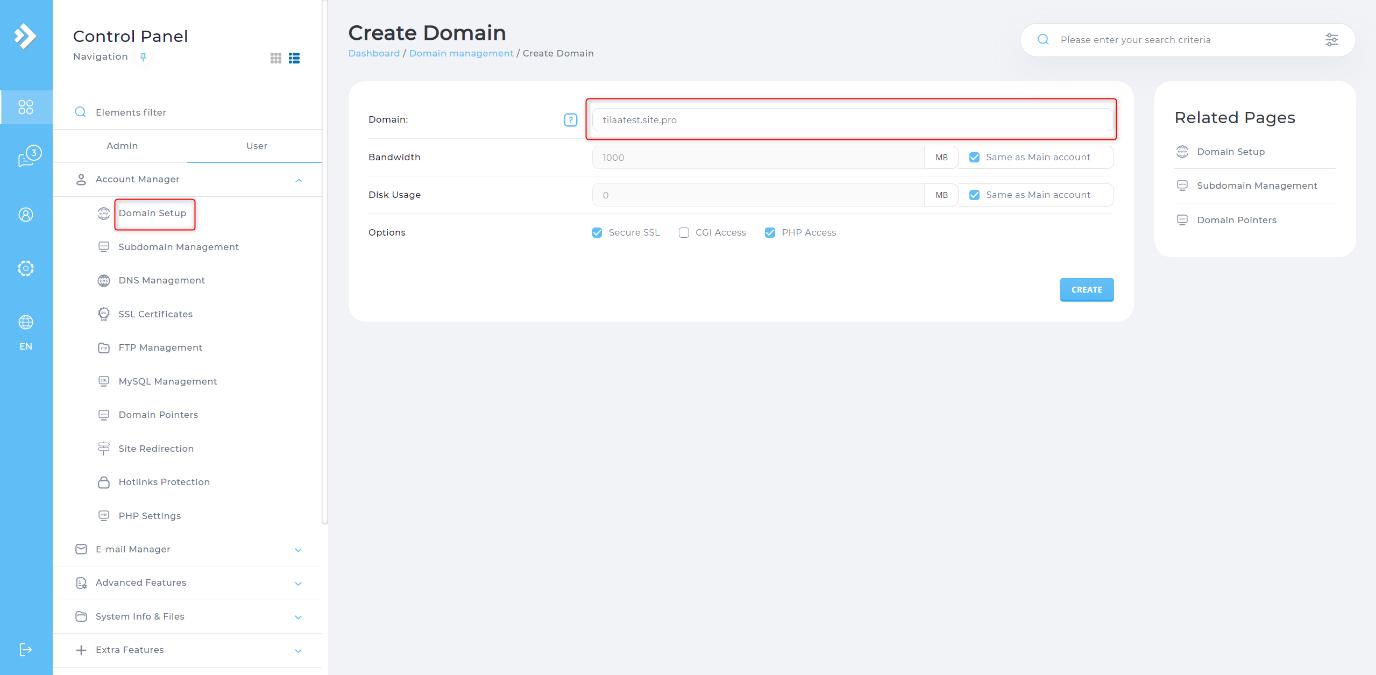Uncheck the PHP Access option

tap(770, 232)
